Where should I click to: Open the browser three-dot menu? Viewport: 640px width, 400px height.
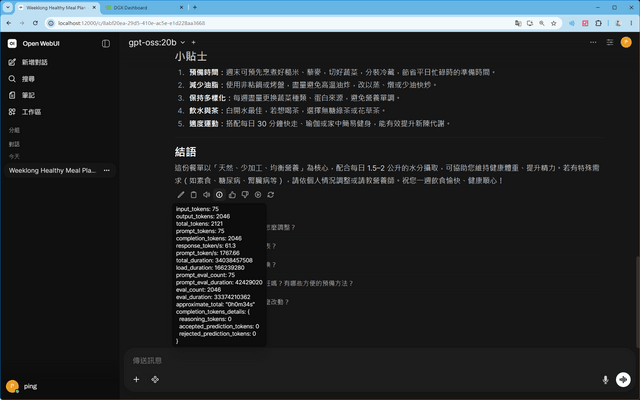pyautogui.click(x=631, y=23)
